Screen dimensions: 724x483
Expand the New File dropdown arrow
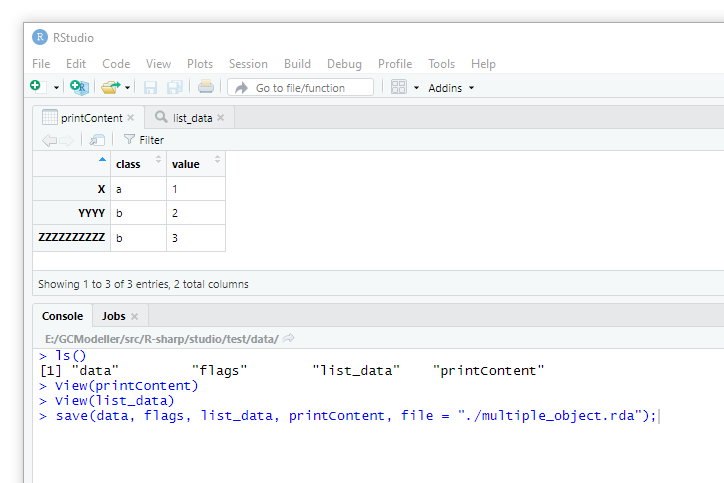tap(57, 88)
